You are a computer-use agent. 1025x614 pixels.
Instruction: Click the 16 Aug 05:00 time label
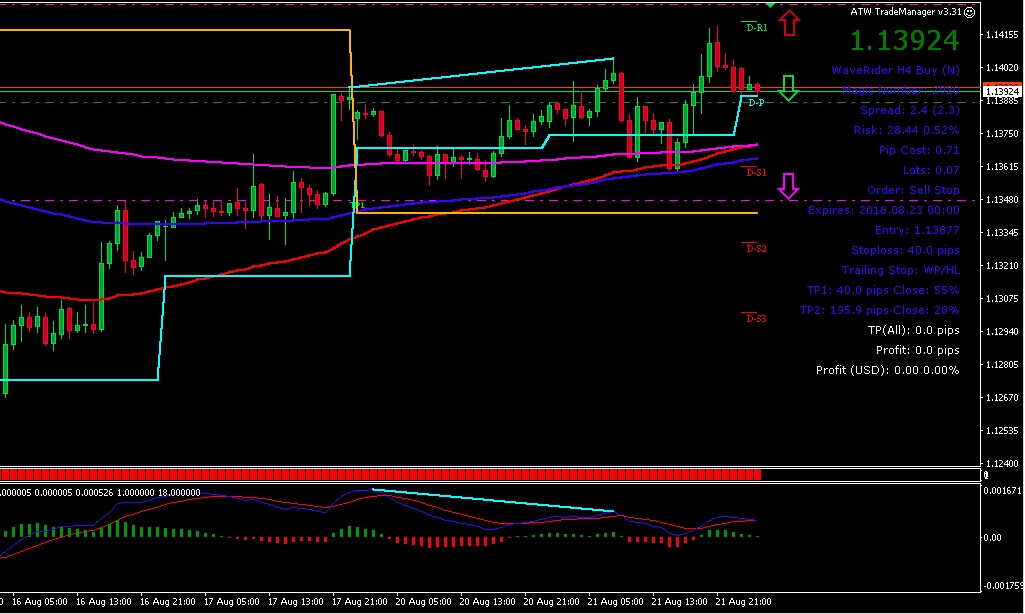tap(39, 602)
